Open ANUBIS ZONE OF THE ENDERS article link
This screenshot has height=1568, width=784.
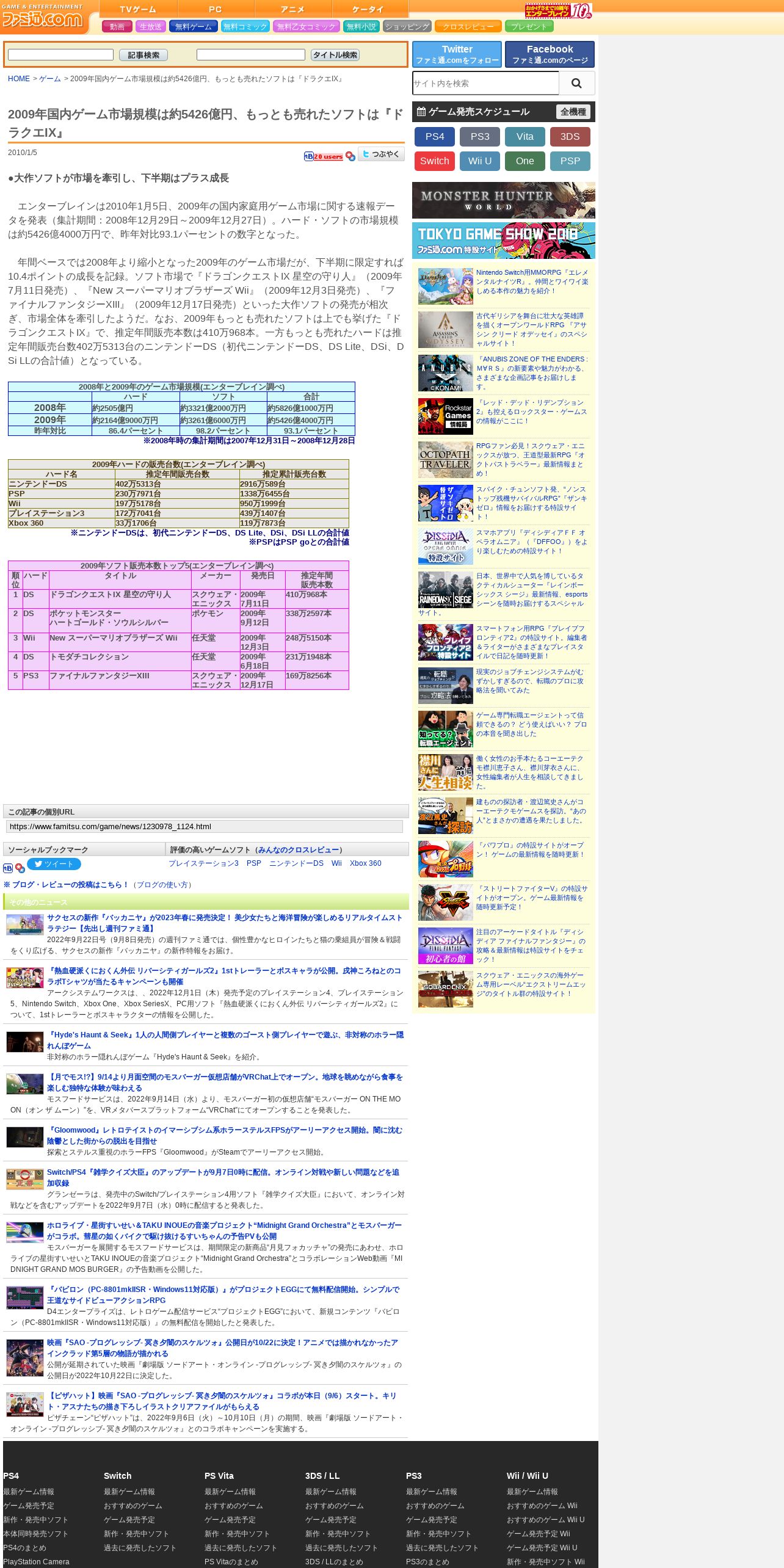point(532,373)
